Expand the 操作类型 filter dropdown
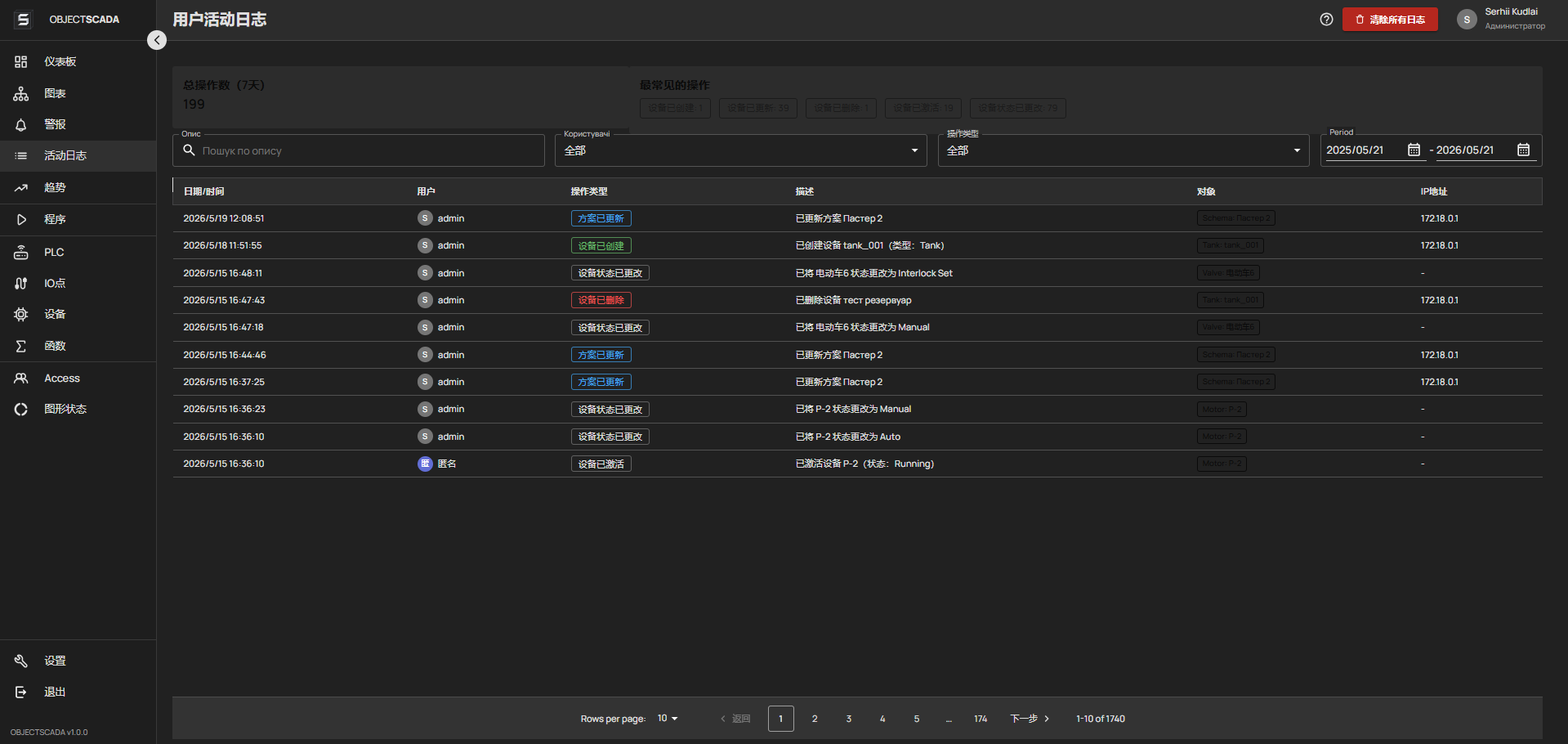 (x=1124, y=150)
